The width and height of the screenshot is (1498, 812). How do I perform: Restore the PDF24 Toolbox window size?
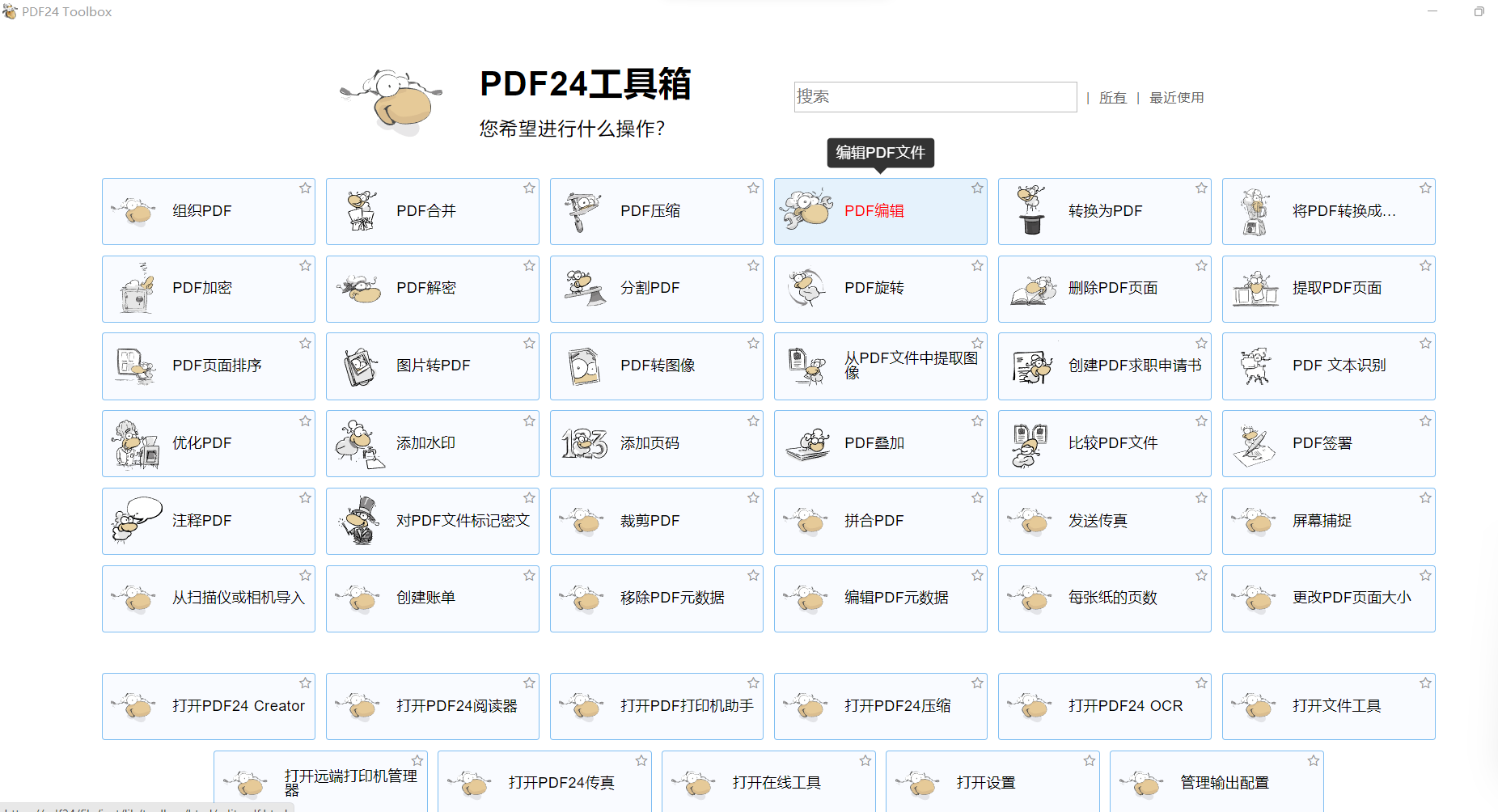(x=1479, y=11)
